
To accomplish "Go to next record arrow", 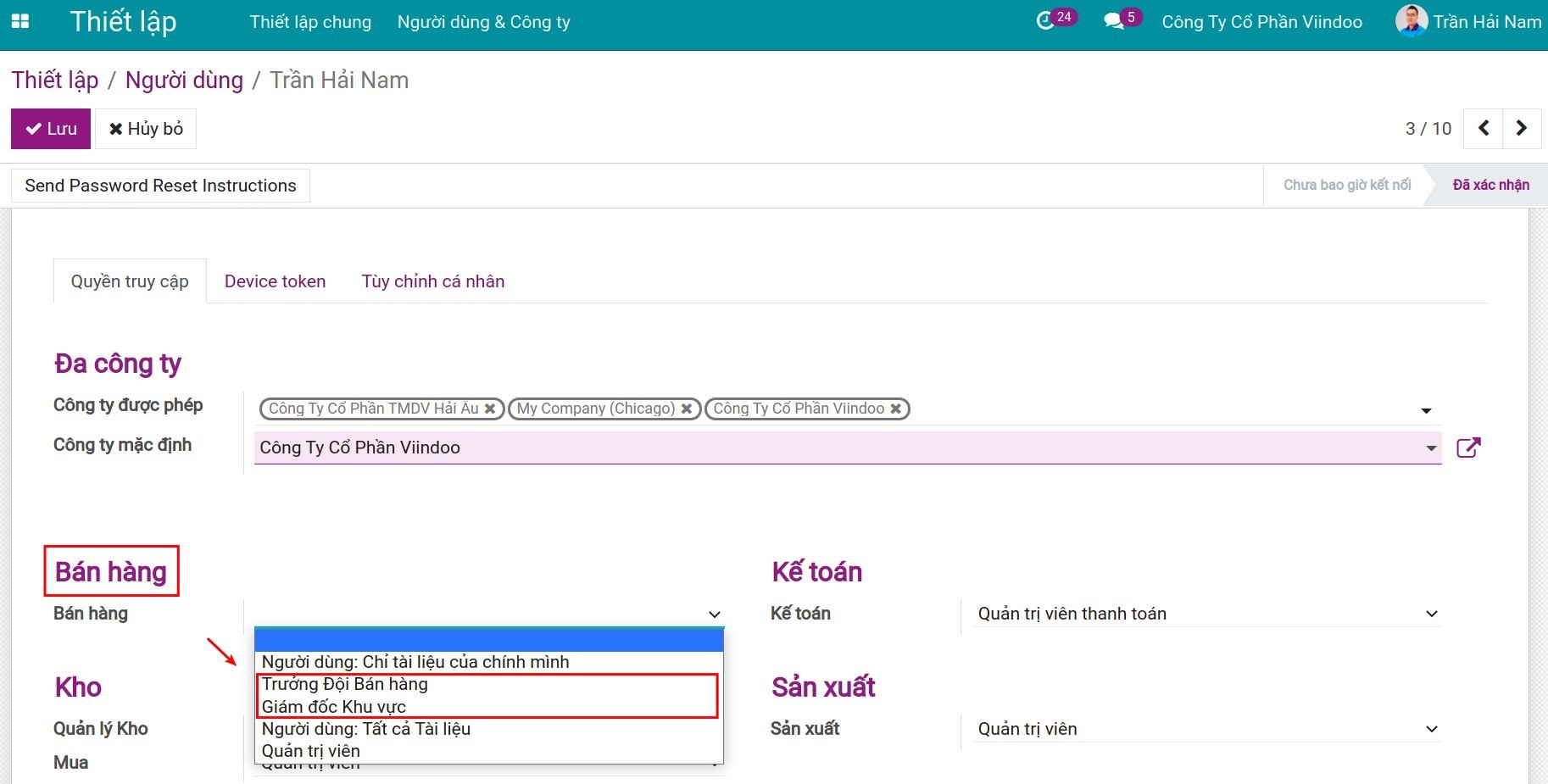I will point(1522,128).
